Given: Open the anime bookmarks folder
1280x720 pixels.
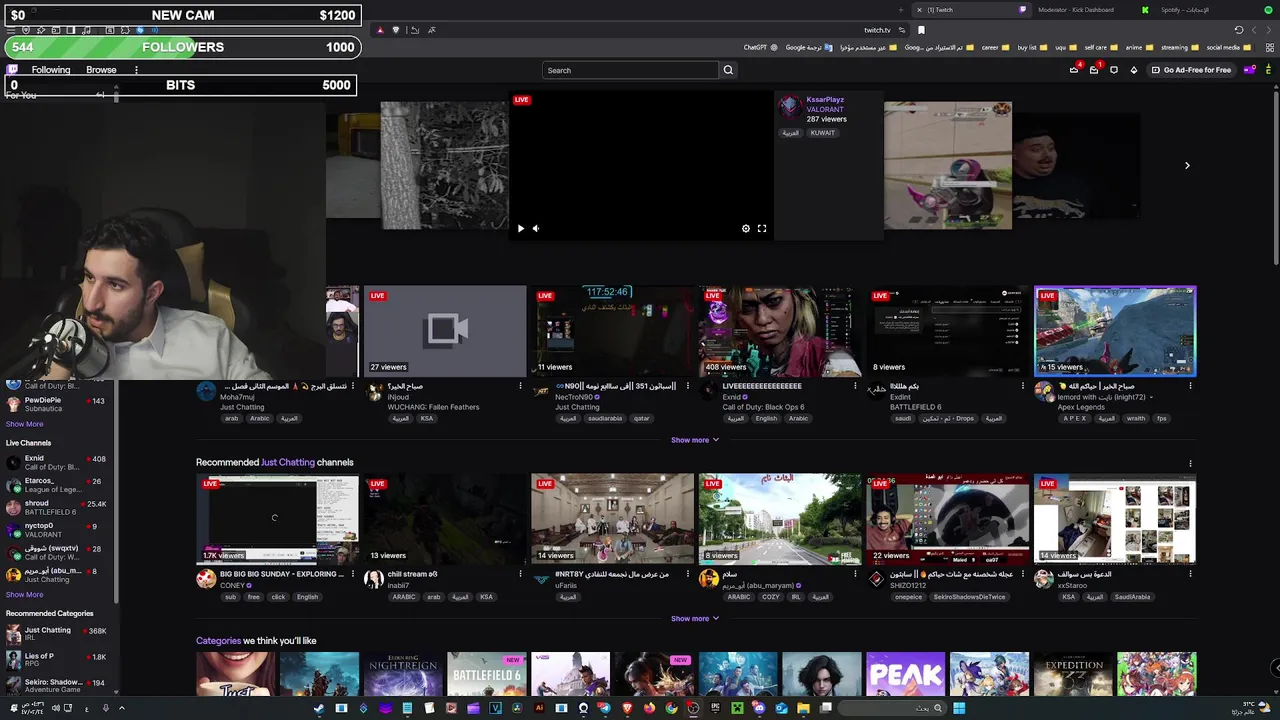Looking at the screenshot, I should point(1140,47).
